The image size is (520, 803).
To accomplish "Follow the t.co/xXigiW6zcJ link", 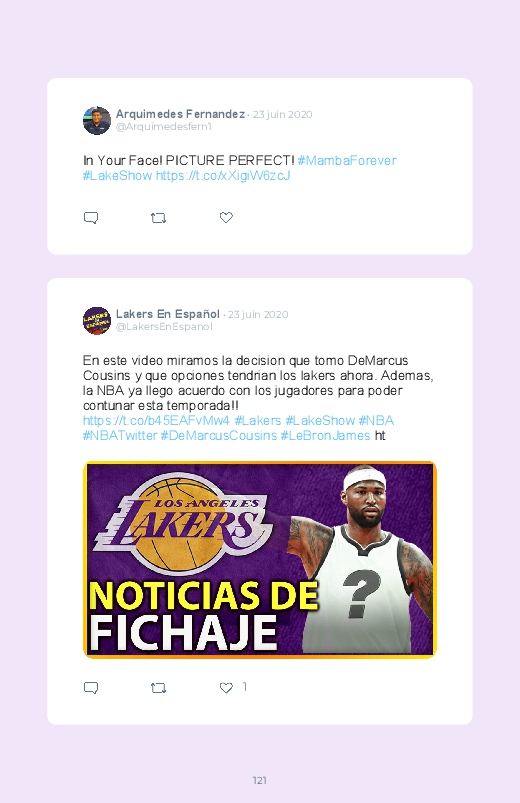I will (223, 175).
